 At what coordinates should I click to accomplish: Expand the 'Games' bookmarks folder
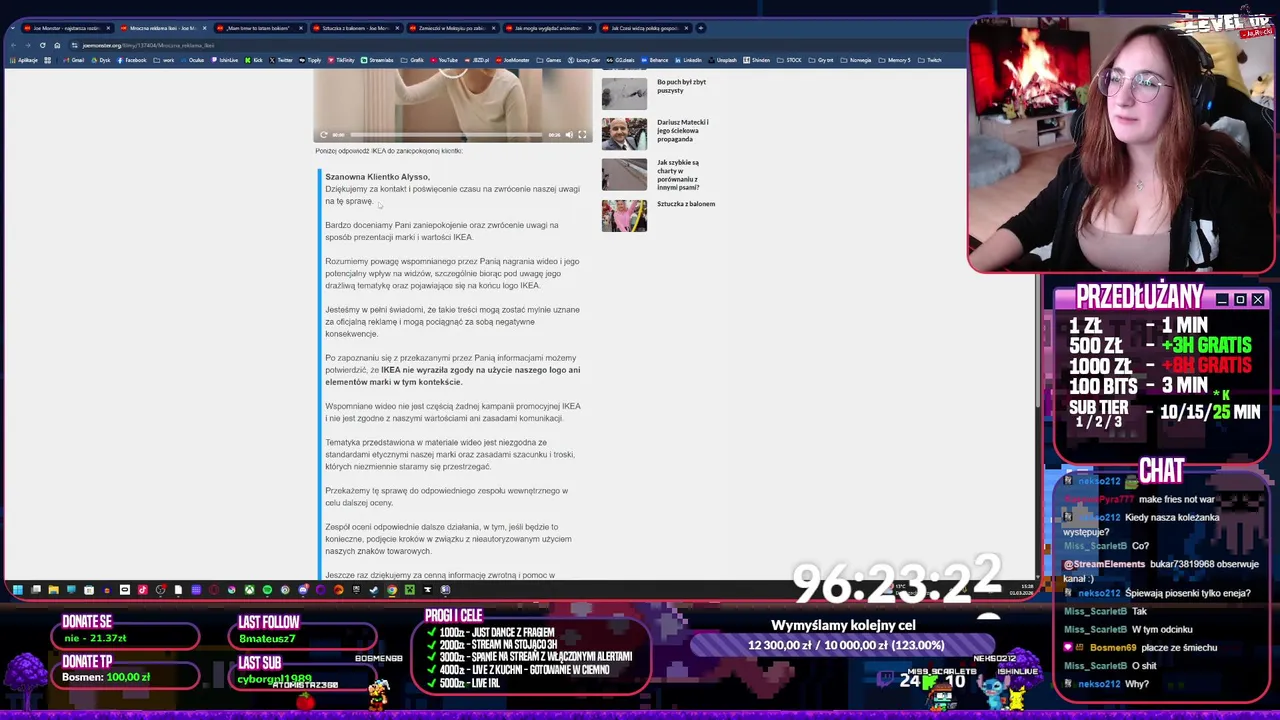tap(549, 60)
